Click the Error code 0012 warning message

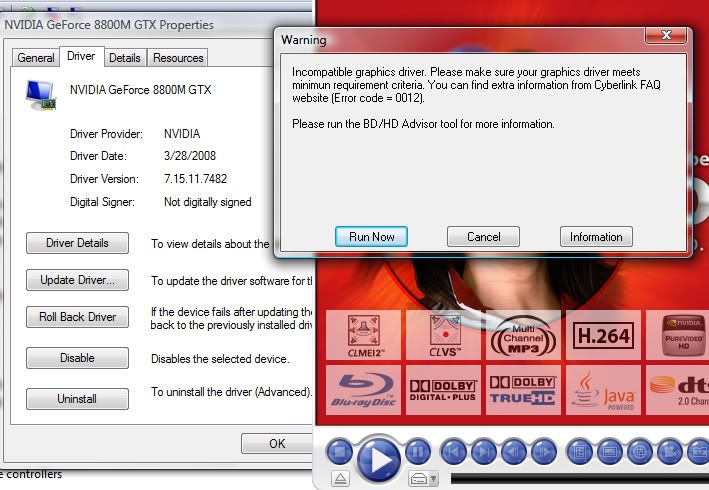[476, 85]
